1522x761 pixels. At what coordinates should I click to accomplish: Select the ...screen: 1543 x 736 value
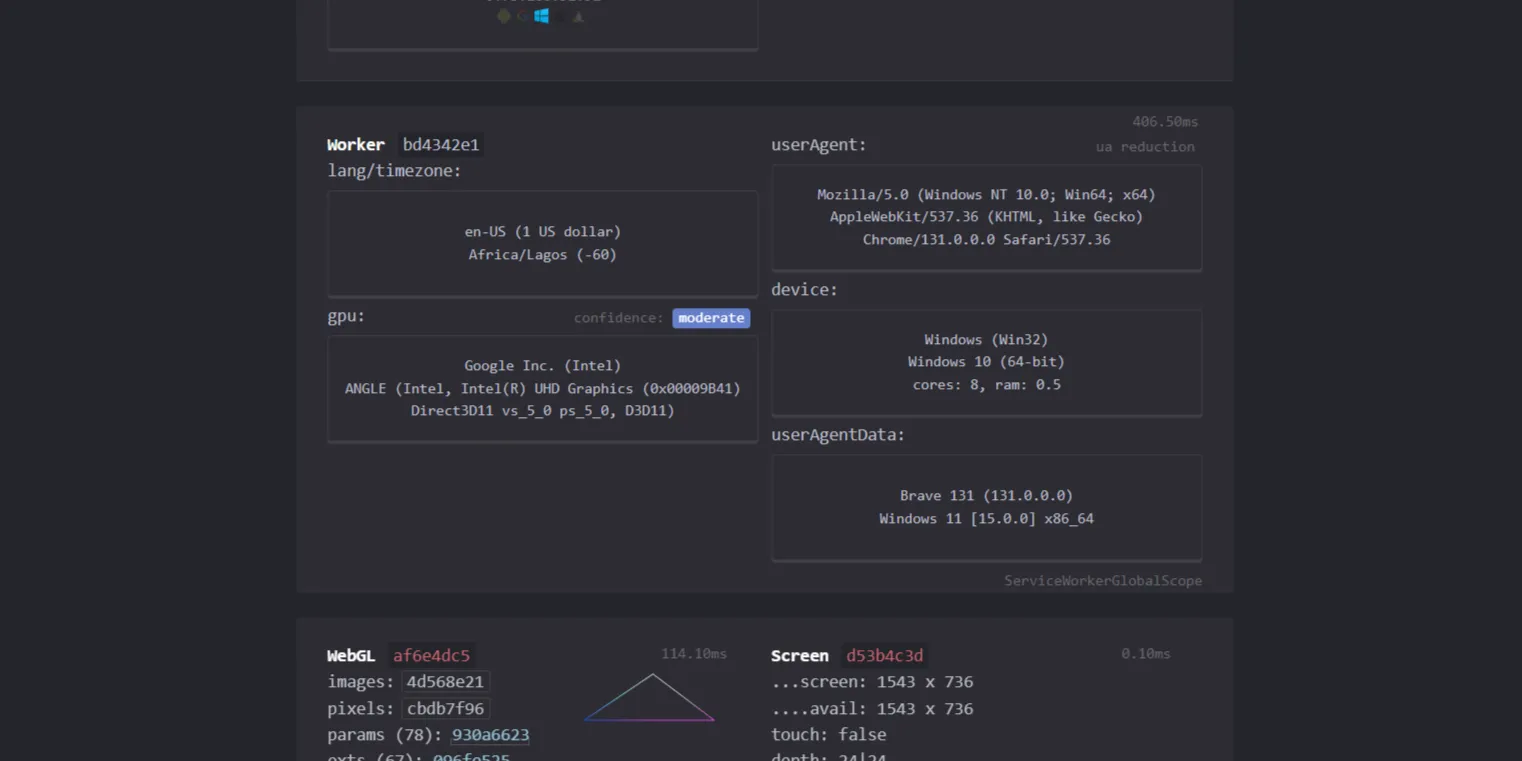tap(872, 682)
